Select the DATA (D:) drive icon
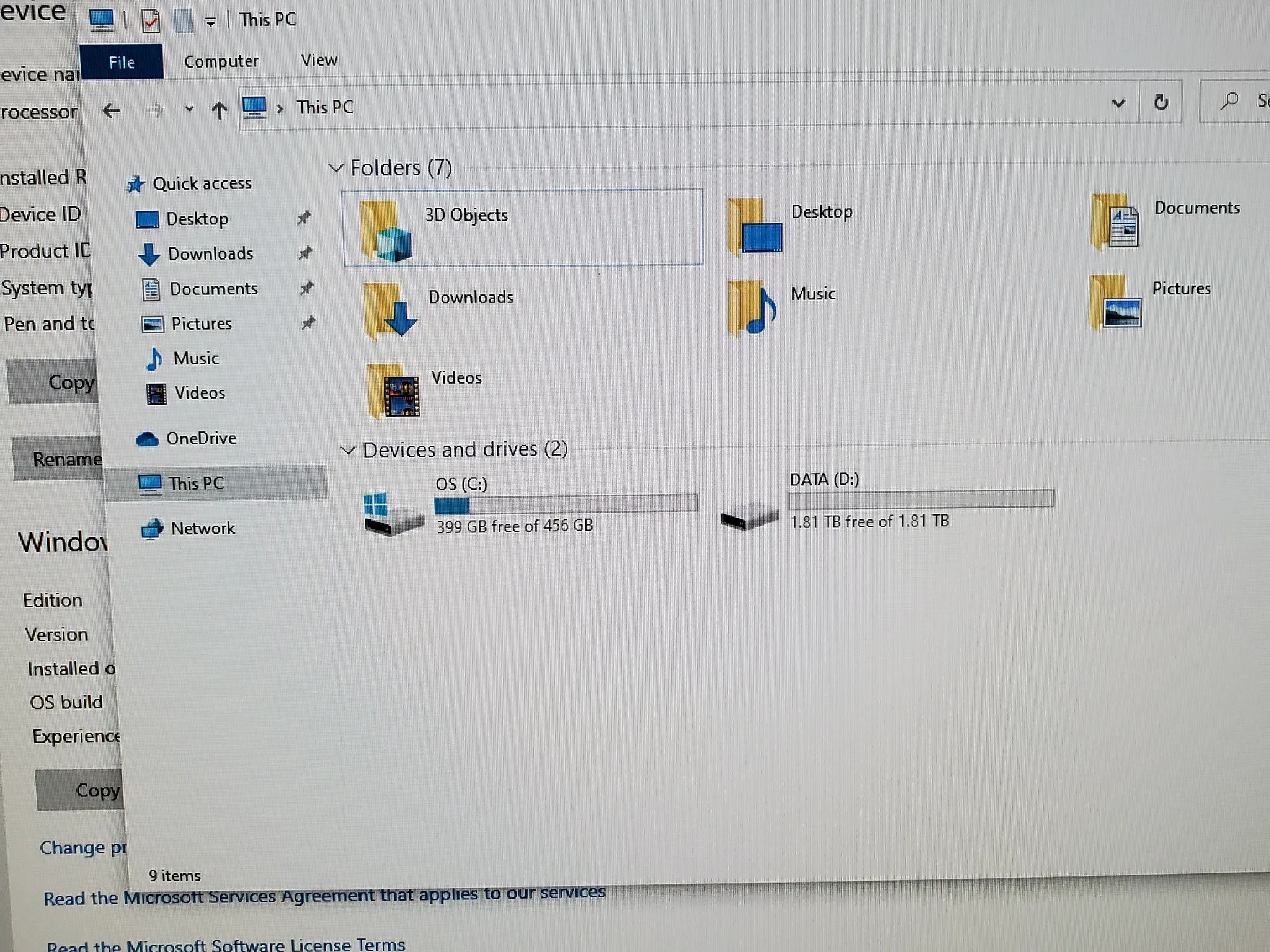Screen dimensions: 1270x952 click(749, 516)
